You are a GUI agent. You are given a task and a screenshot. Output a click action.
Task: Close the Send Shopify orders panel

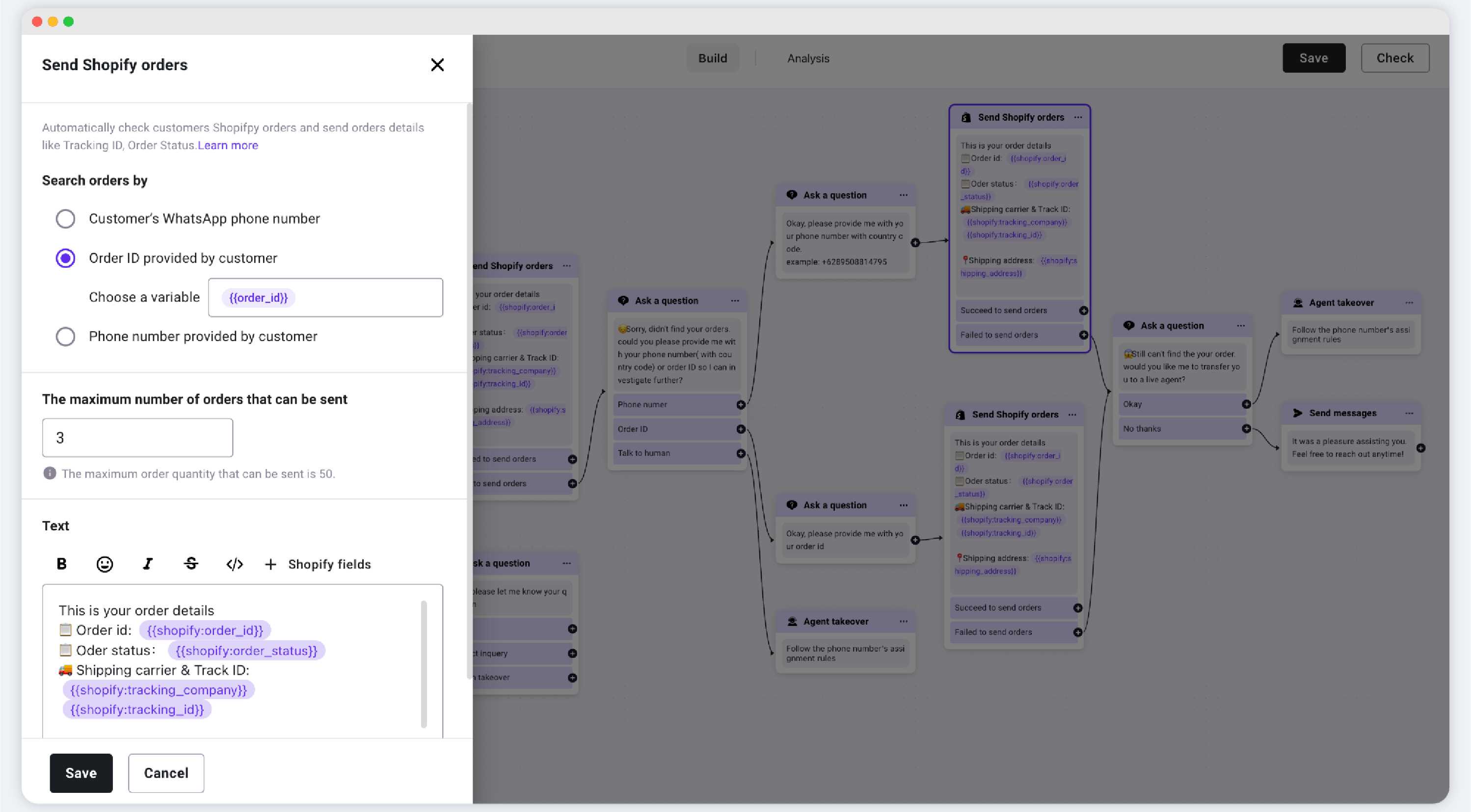[x=437, y=65]
